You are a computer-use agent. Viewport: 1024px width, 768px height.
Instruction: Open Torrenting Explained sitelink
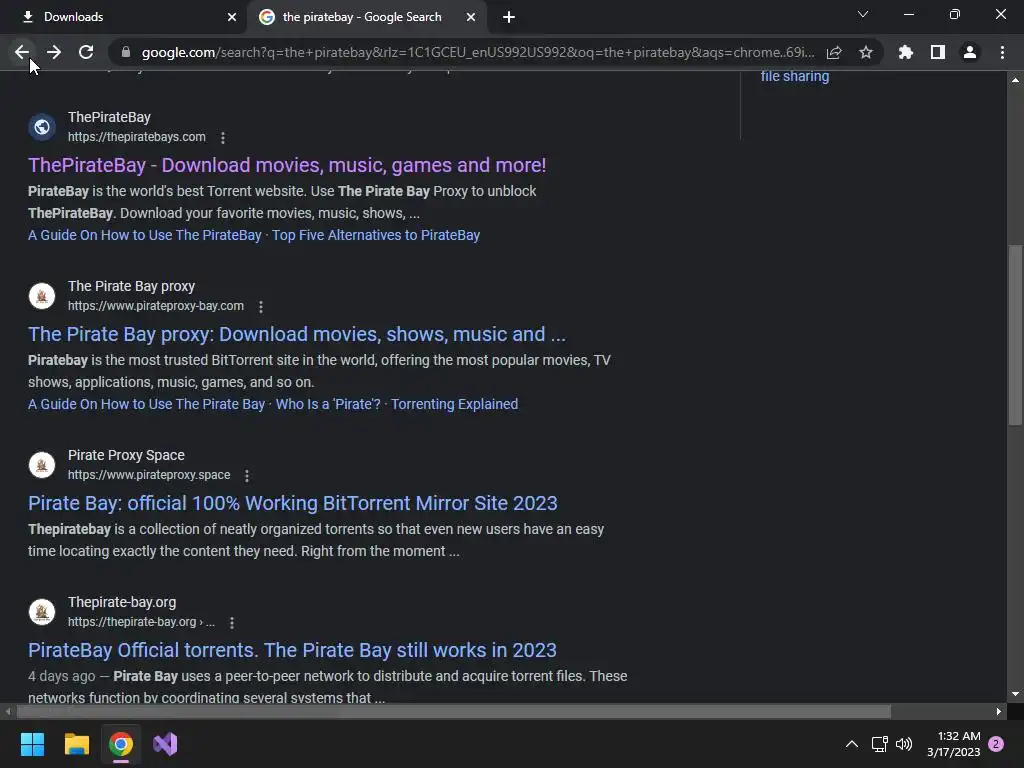pos(455,404)
